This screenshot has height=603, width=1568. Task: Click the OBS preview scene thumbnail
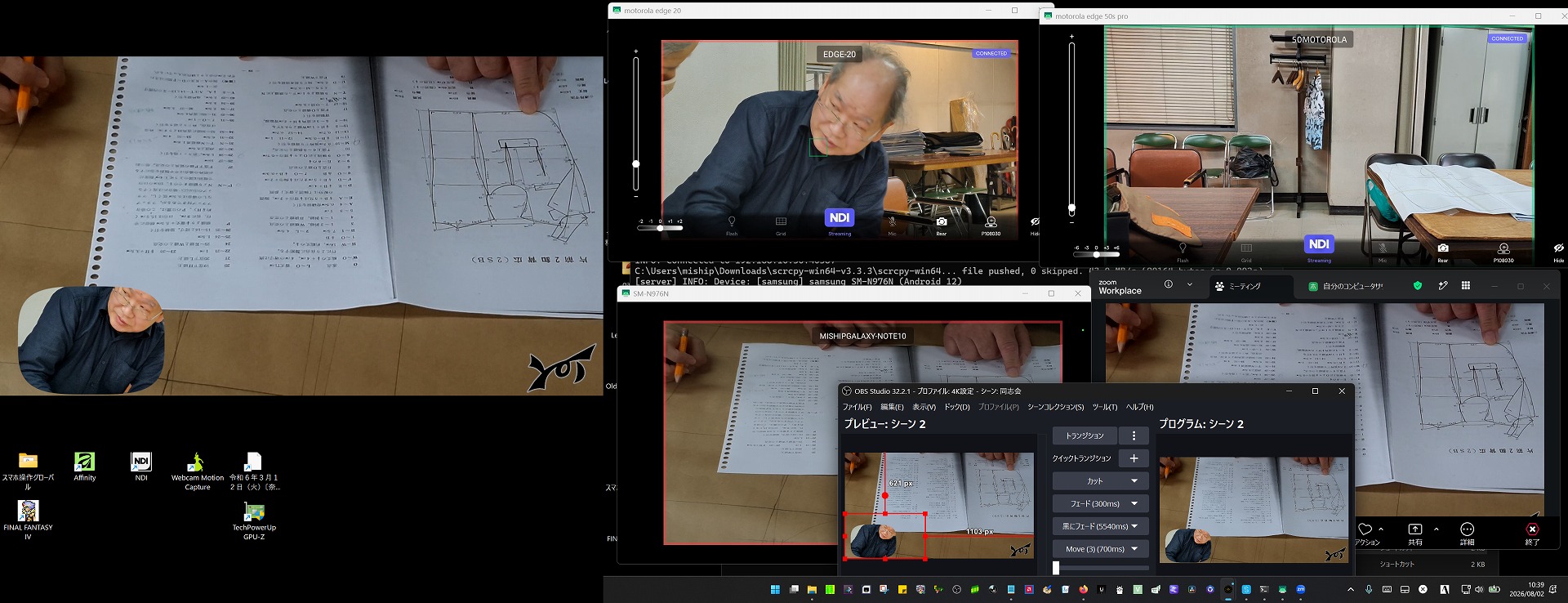click(x=939, y=506)
